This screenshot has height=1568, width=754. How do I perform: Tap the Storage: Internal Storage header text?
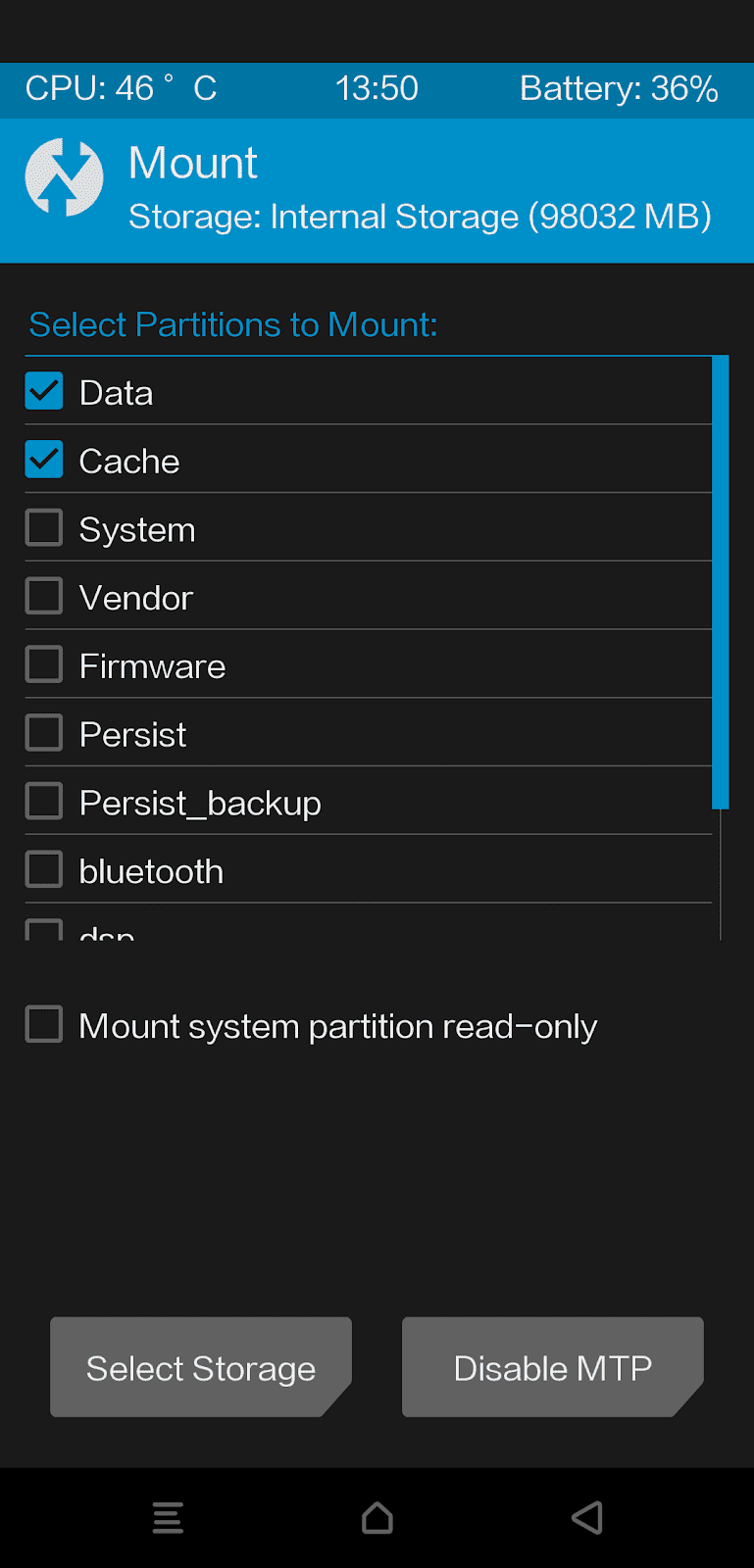click(420, 217)
